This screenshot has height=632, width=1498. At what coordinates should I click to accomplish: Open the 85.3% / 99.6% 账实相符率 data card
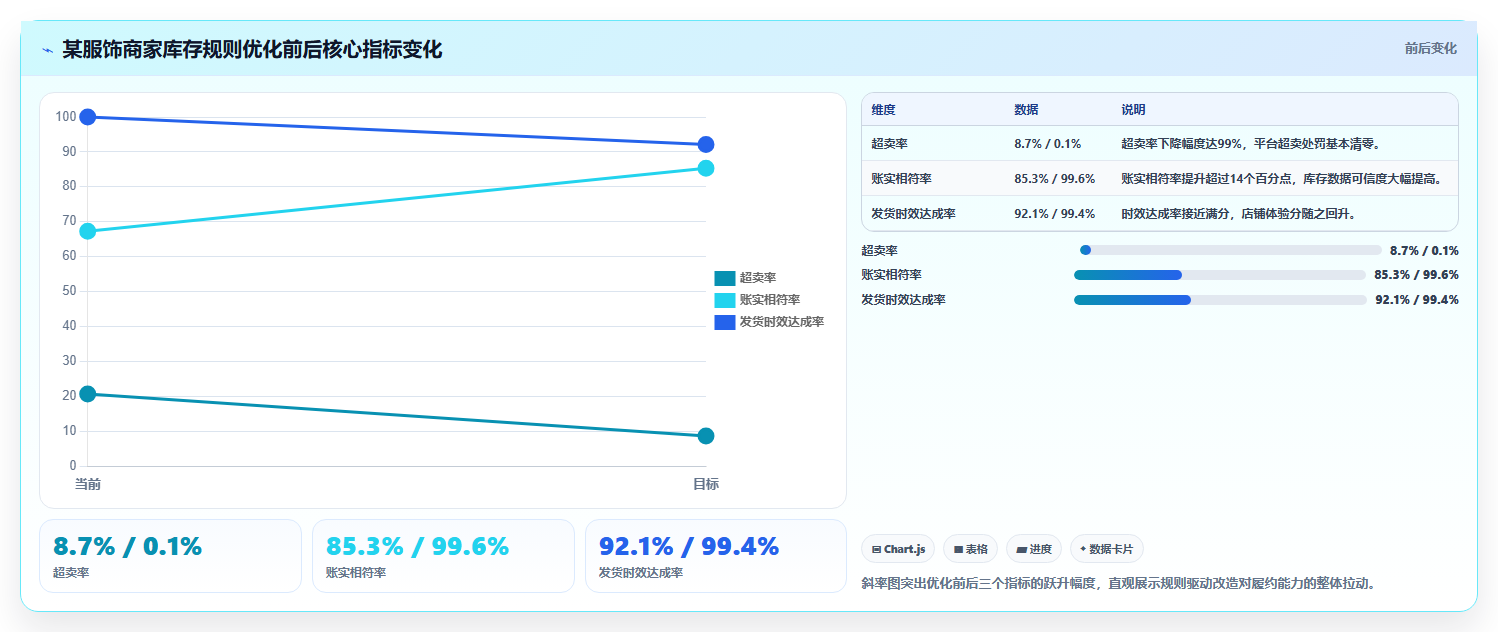[x=443, y=556]
